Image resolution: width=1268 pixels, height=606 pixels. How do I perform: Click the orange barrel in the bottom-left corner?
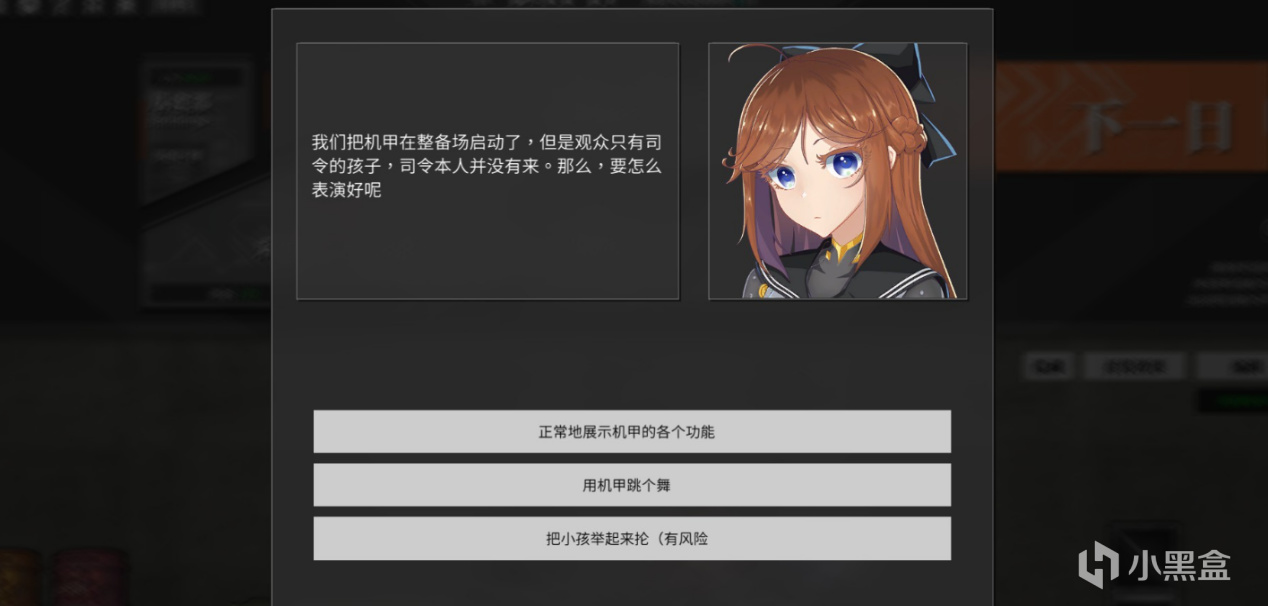[x=20, y=577]
